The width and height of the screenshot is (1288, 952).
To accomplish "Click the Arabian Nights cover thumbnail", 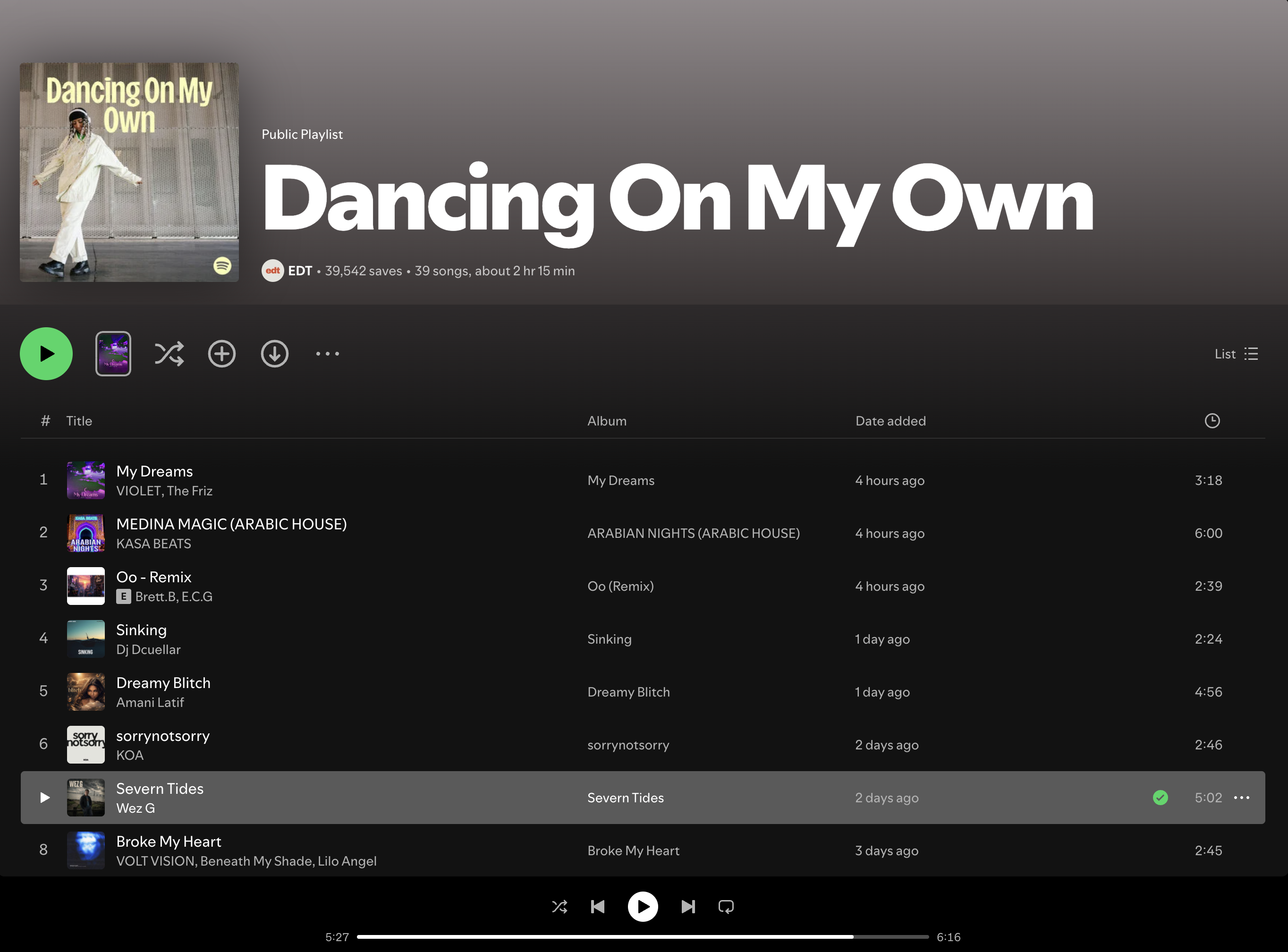I will [86, 533].
